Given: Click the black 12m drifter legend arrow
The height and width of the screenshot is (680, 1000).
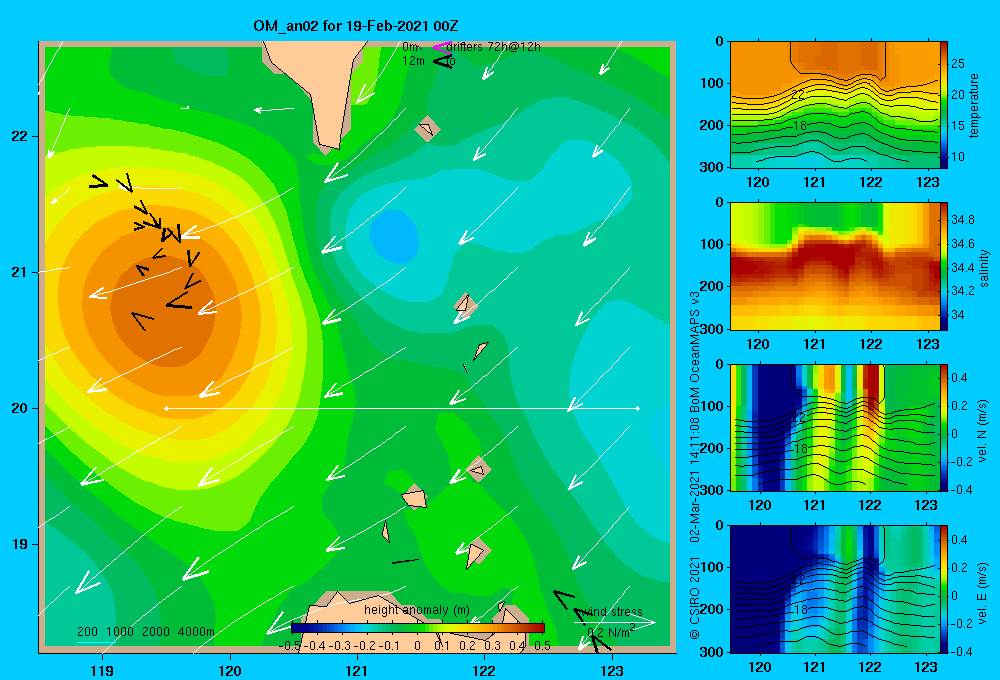Looking at the screenshot, I should click(443, 61).
